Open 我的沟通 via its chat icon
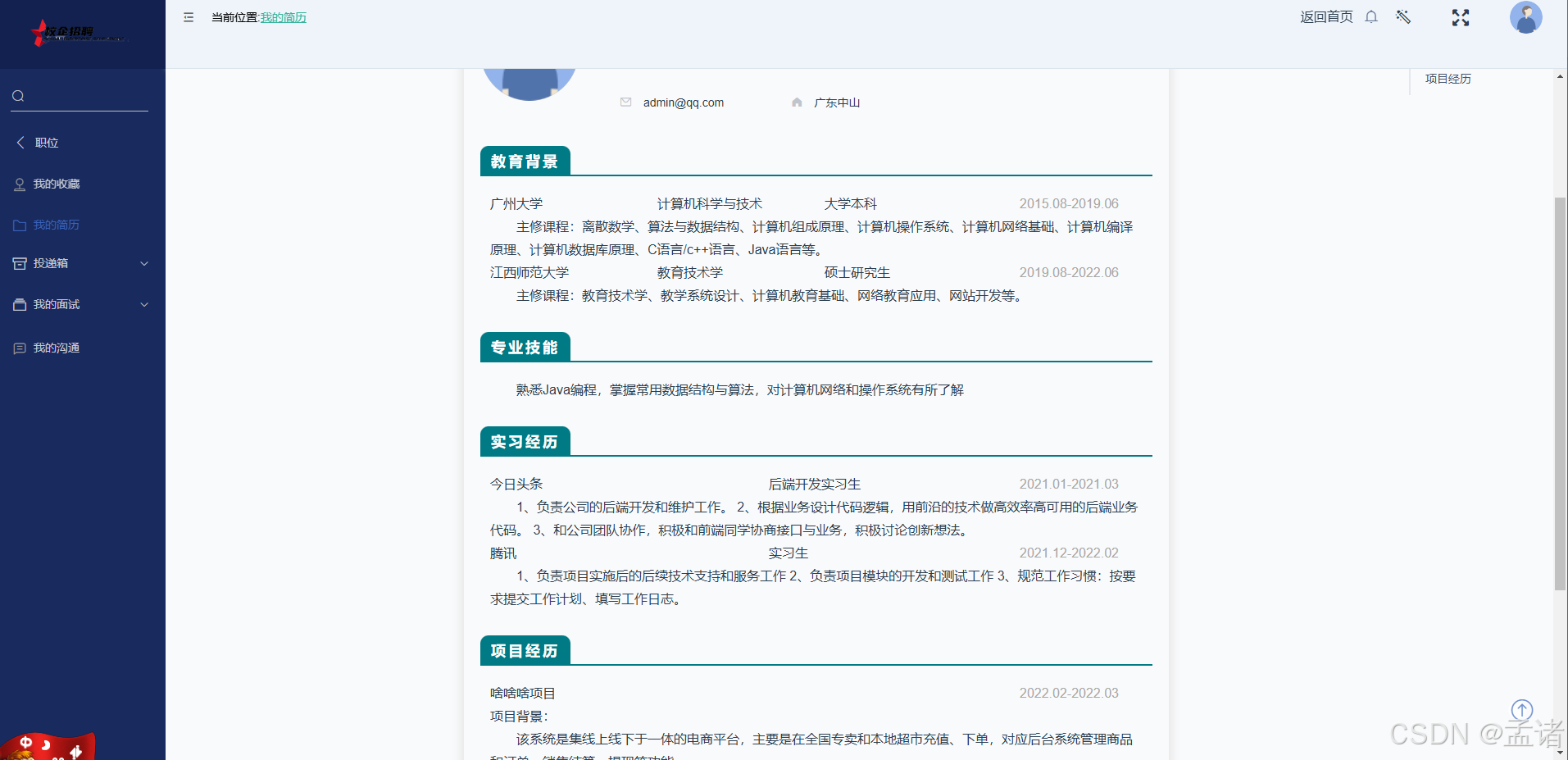Image resolution: width=1568 pixels, height=760 pixels. pos(20,348)
